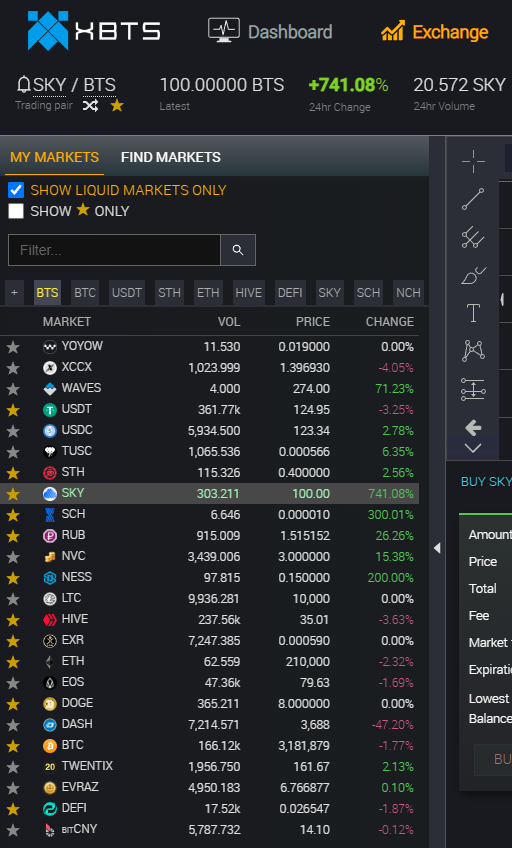
Task: Click the notification bell next to SKY / BTS
Action: pos(24,84)
